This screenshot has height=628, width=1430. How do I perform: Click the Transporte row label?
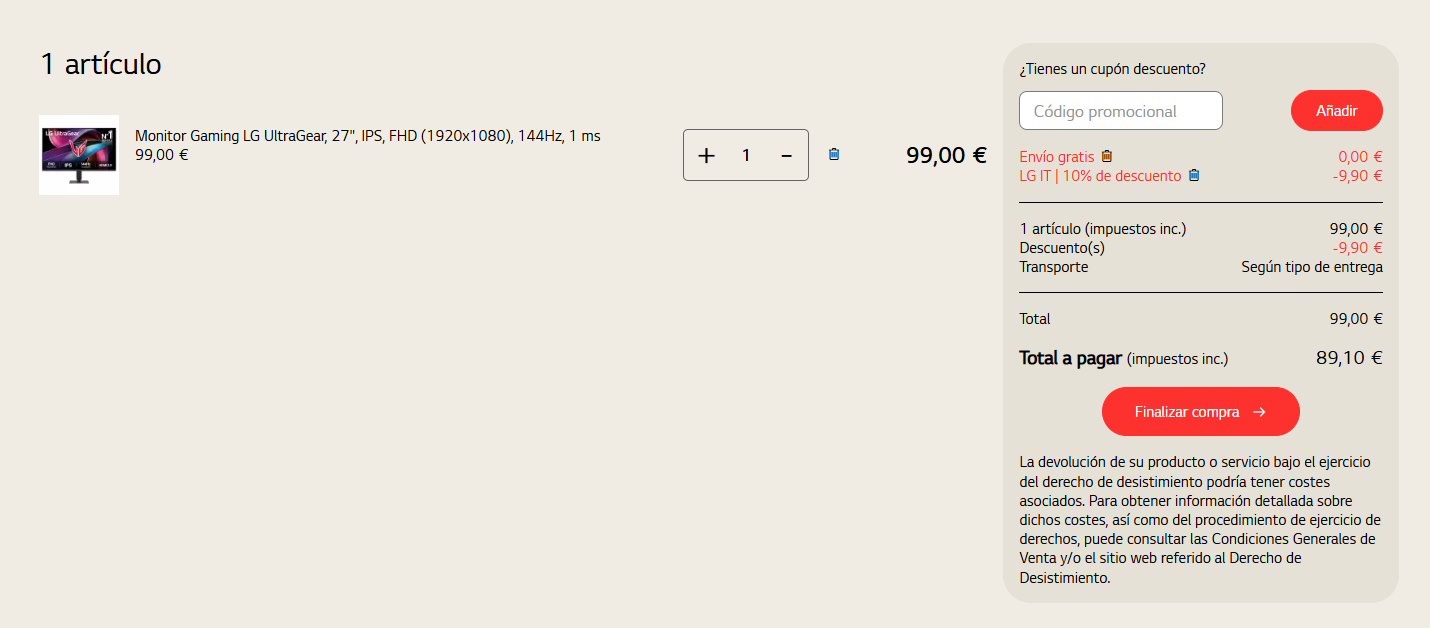pos(1053,267)
